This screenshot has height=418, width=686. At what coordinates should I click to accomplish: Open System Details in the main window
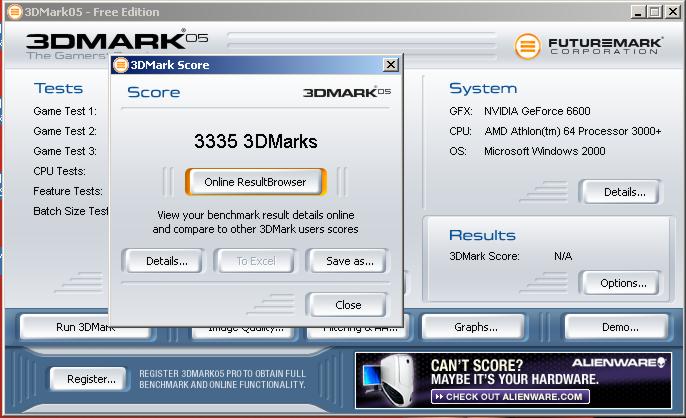click(620, 192)
